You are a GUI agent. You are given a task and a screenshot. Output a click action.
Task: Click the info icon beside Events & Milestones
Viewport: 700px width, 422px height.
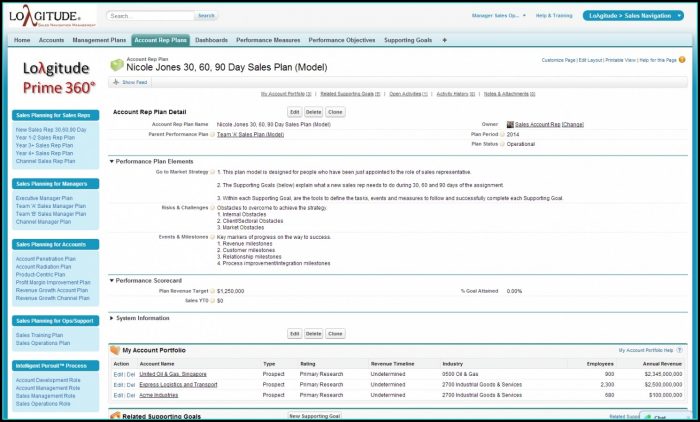pos(212,237)
